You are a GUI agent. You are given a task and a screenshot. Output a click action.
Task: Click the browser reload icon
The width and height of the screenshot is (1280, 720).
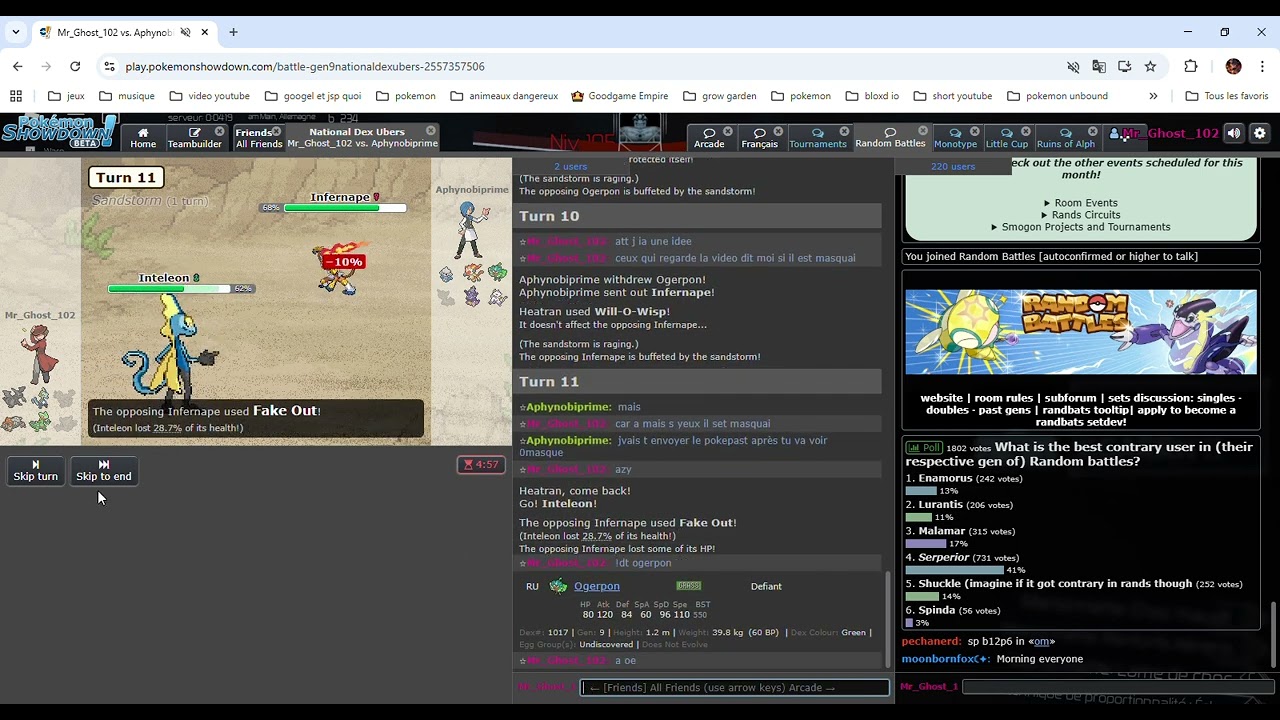(x=75, y=66)
